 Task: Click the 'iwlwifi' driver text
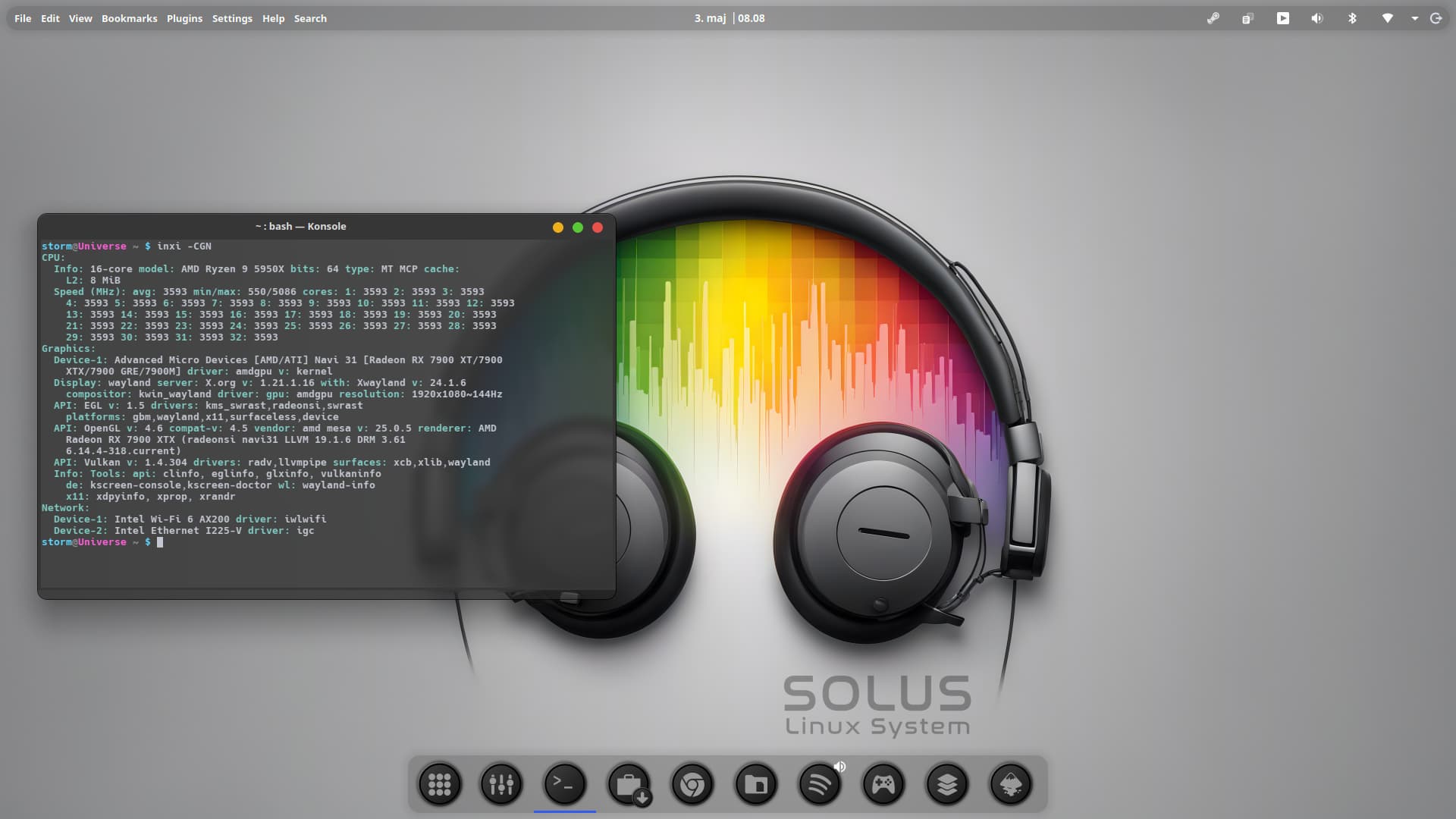[306, 519]
